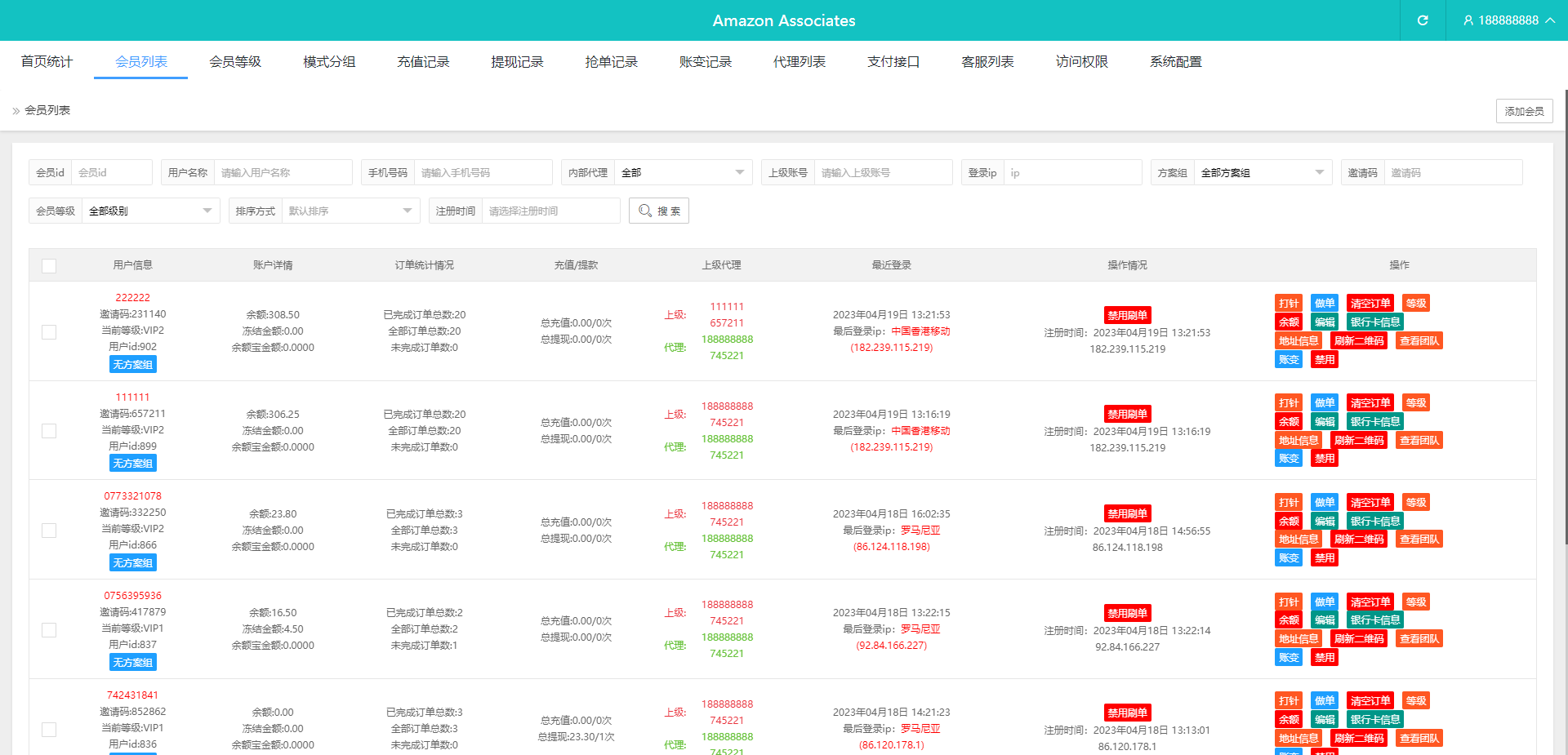
Task: Click 清空订单 for user 0773321078
Action: [x=1370, y=503]
